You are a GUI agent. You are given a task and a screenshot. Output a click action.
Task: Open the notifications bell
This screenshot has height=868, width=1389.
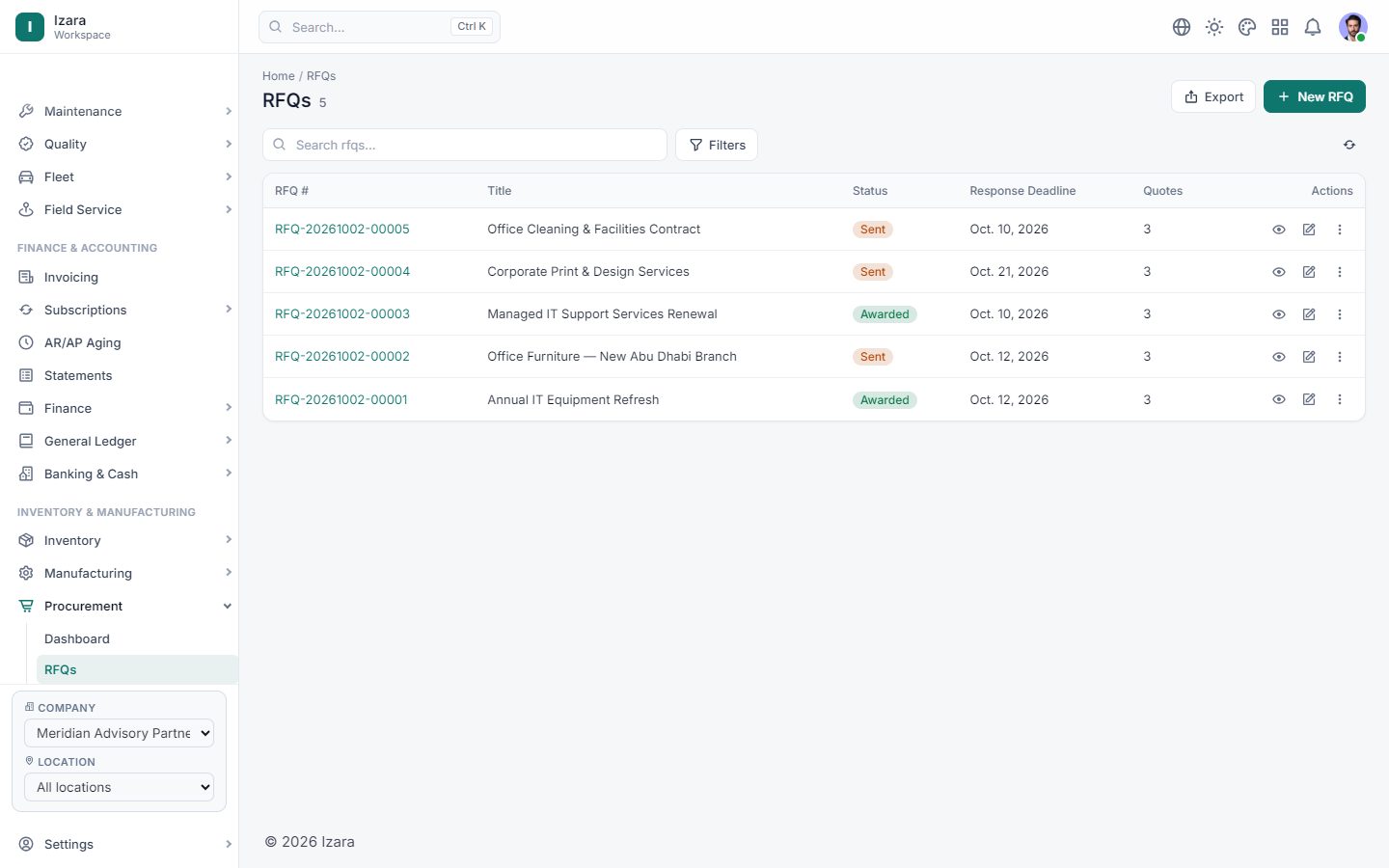point(1313,27)
